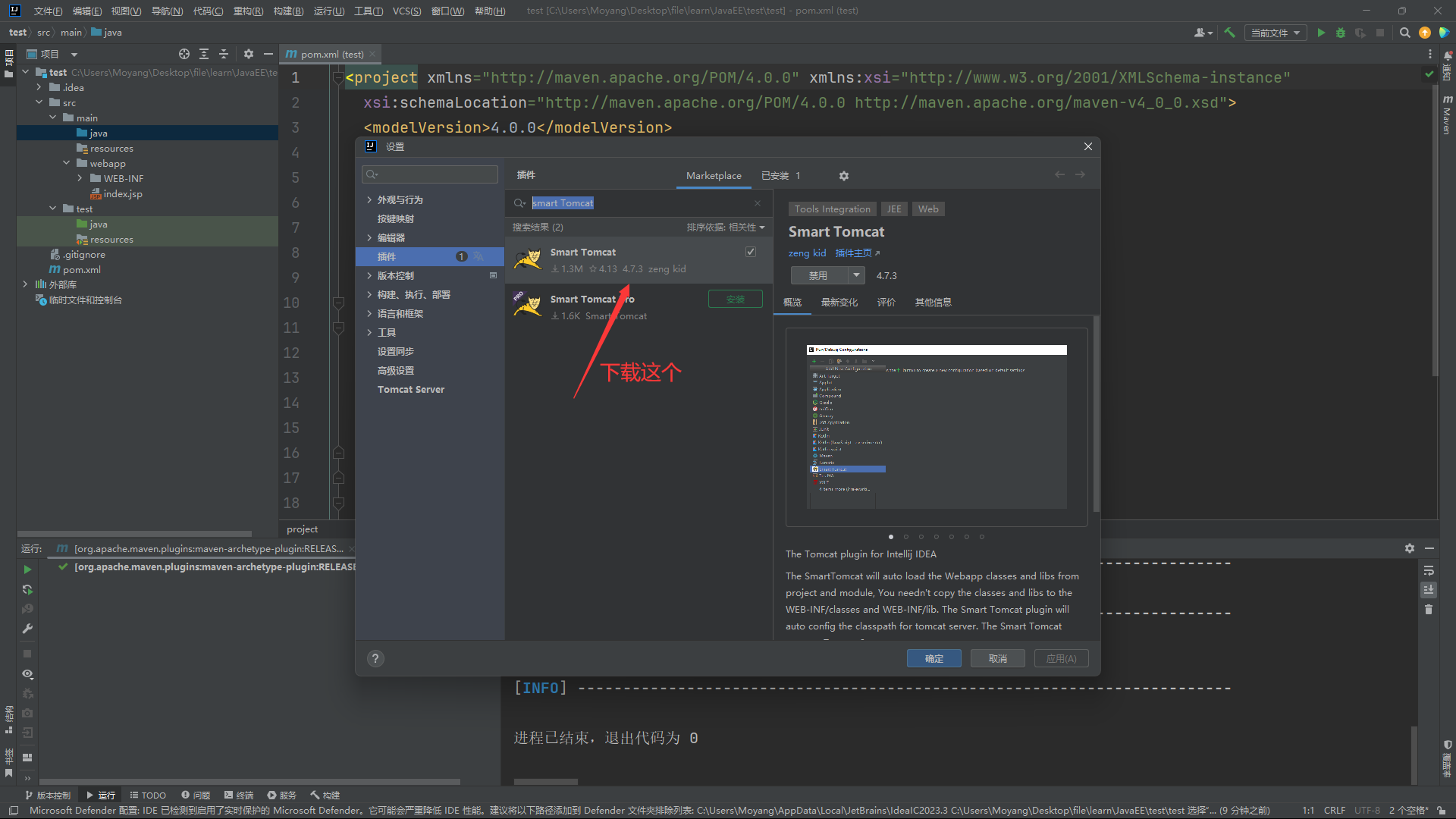Cancel the settings dialog

tap(997, 658)
